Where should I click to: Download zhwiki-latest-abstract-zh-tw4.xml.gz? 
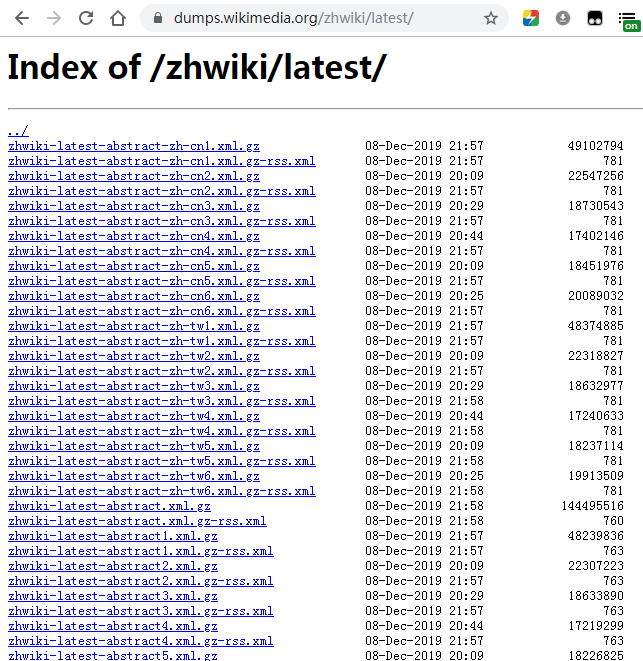[x=134, y=416]
